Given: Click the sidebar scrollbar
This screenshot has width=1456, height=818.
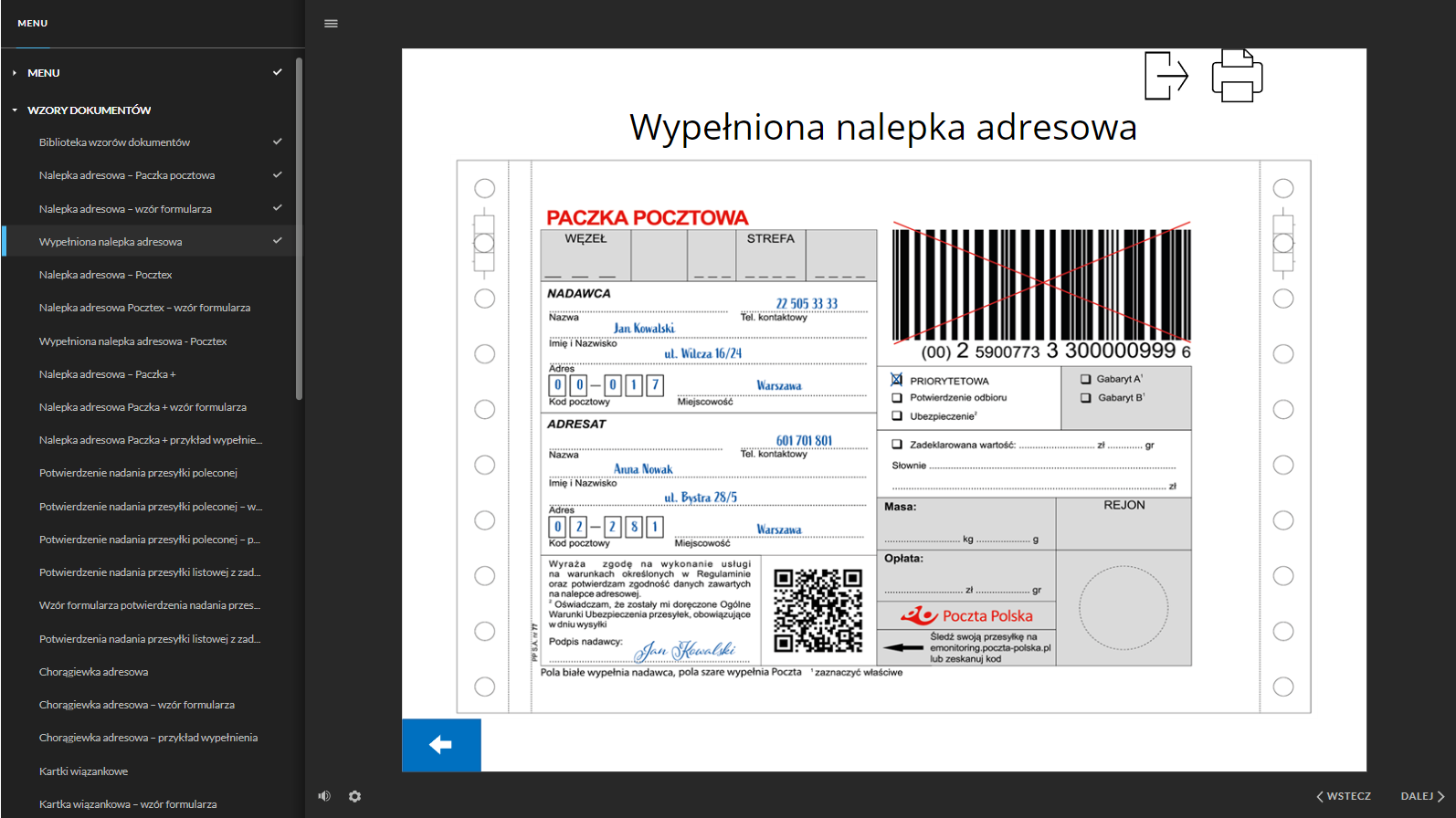Looking at the screenshot, I should pyautogui.click(x=299, y=228).
